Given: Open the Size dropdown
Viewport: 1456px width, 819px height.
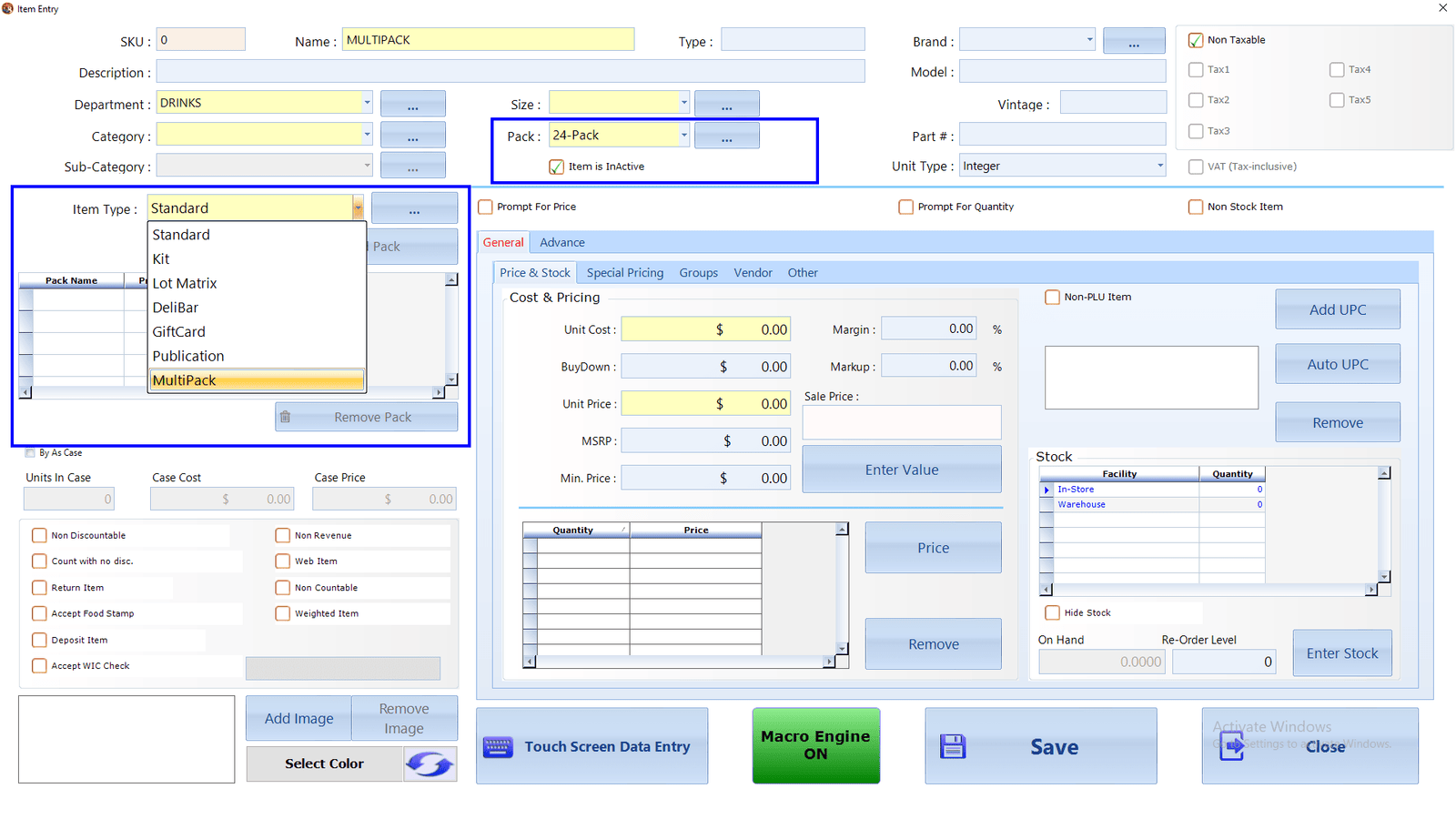Looking at the screenshot, I should pos(683,103).
